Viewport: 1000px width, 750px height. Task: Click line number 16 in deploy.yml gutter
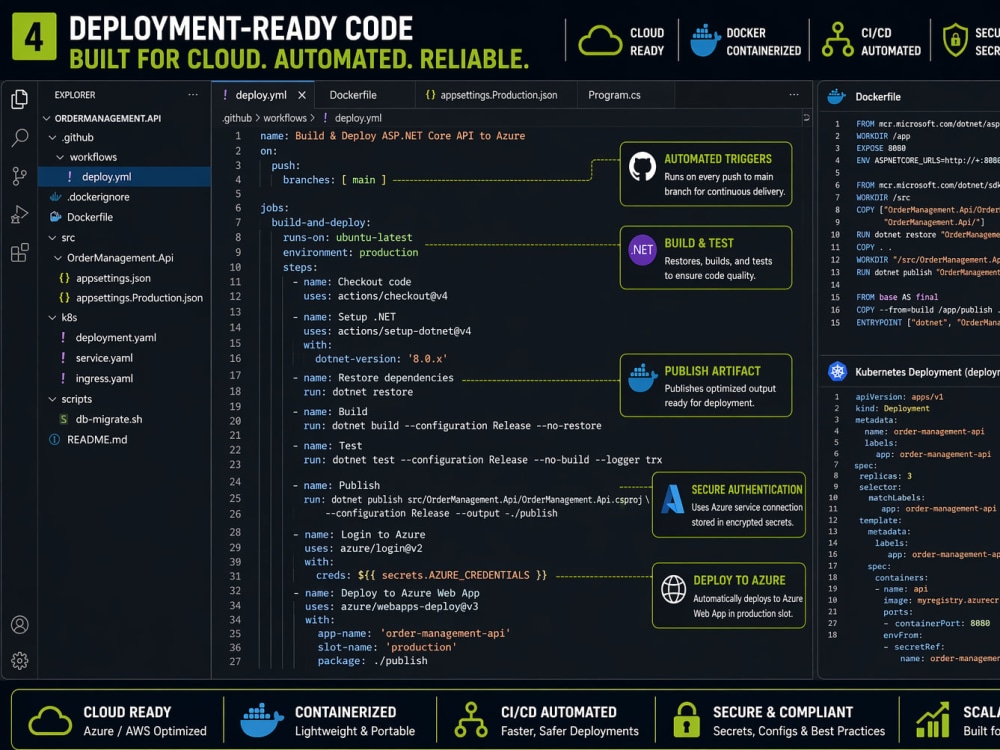click(x=235, y=358)
